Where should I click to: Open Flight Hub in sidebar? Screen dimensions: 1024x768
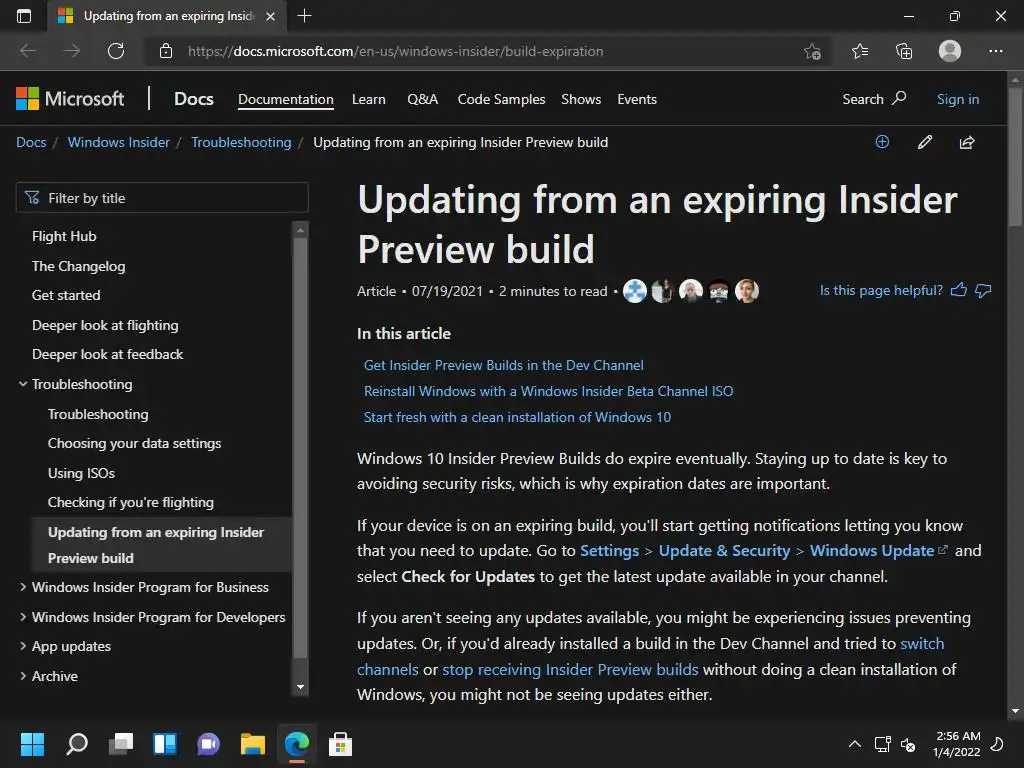(x=64, y=236)
